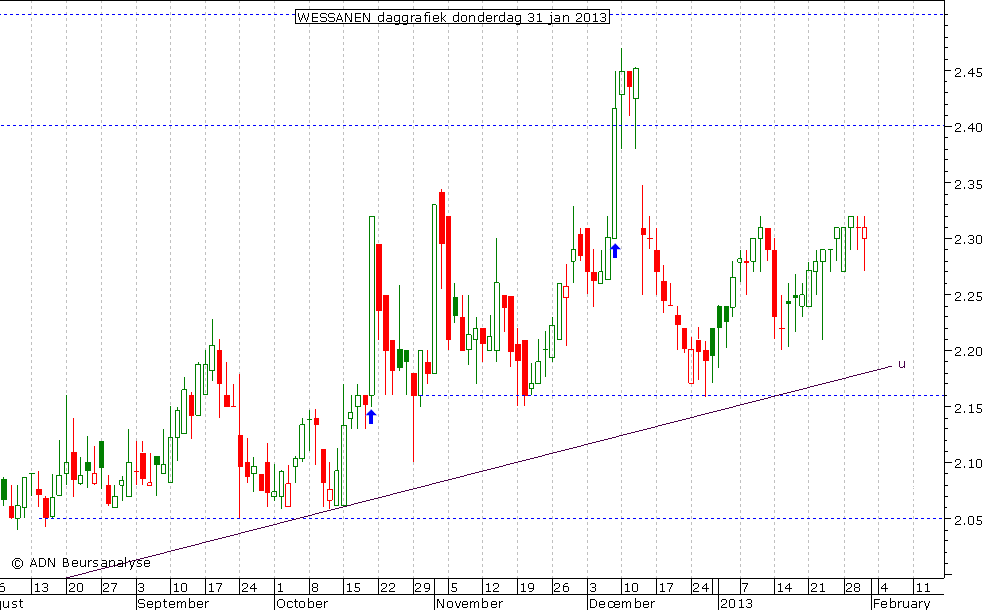
Task: Click date label 27 in August
Action: coord(110,588)
